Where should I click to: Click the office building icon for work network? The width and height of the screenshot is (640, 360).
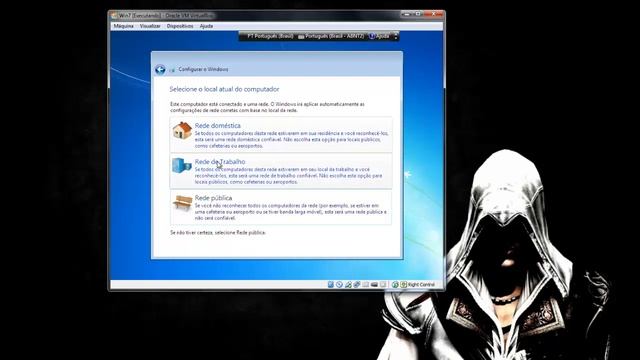(182, 165)
